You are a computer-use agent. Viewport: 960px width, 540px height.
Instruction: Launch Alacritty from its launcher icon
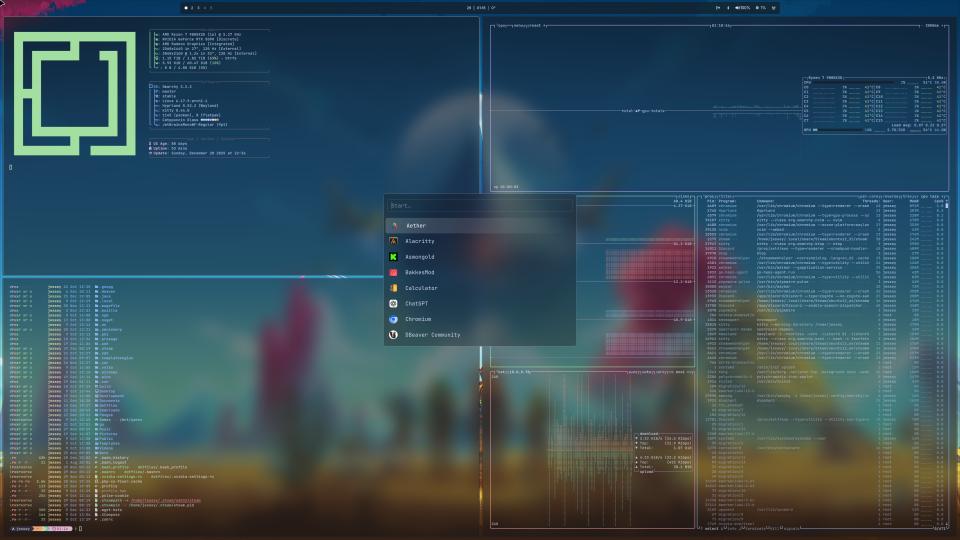(394, 241)
